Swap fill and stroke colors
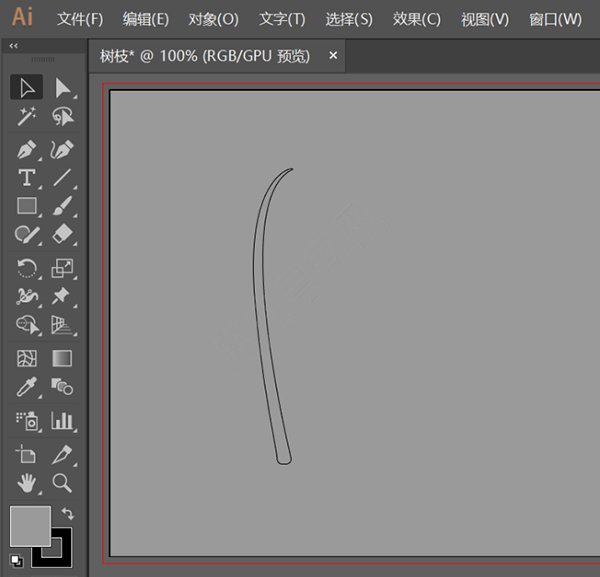 click(x=68, y=513)
